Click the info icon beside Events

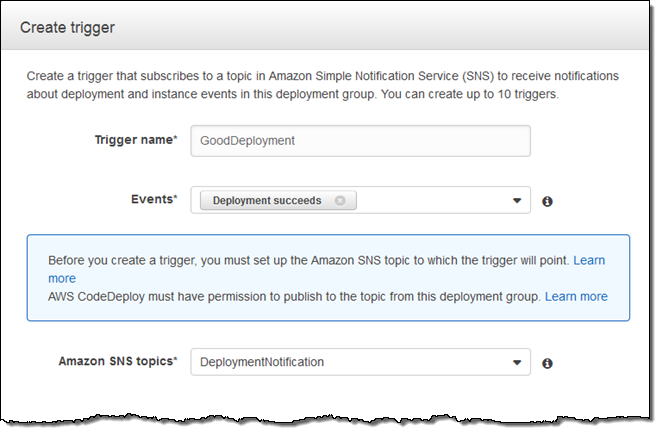547,201
